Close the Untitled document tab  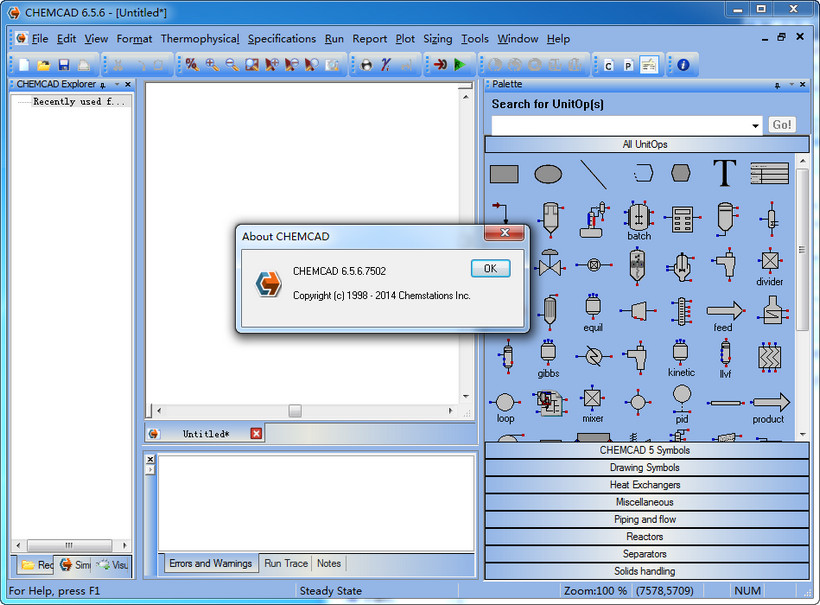coord(256,434)
